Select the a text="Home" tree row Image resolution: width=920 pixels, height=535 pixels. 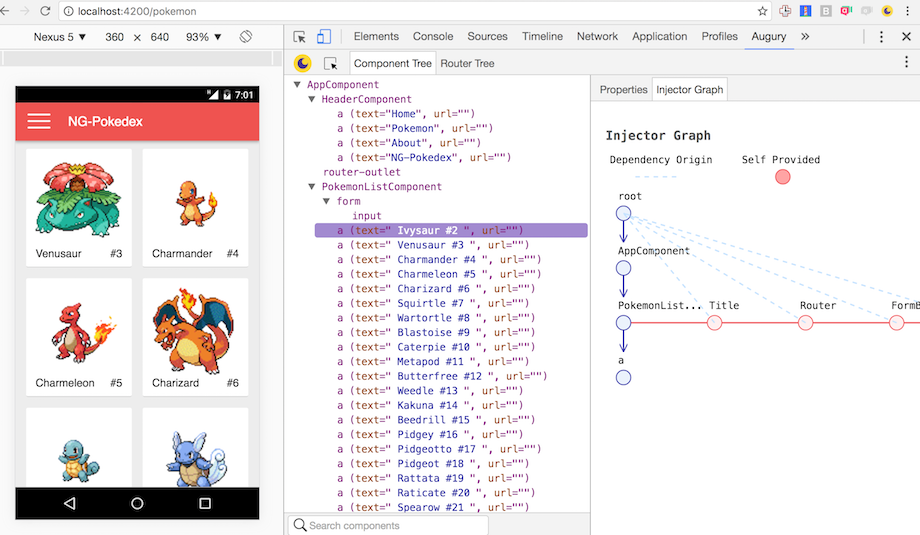pyautogui.click(x=406, y=114)
